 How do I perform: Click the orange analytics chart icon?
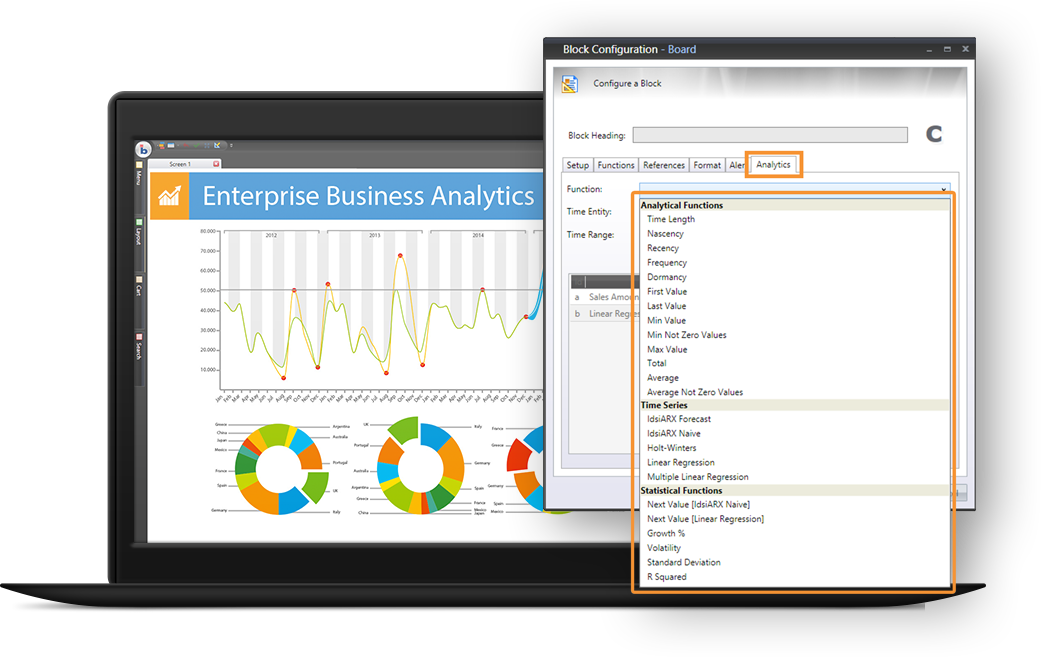[169, 195]
